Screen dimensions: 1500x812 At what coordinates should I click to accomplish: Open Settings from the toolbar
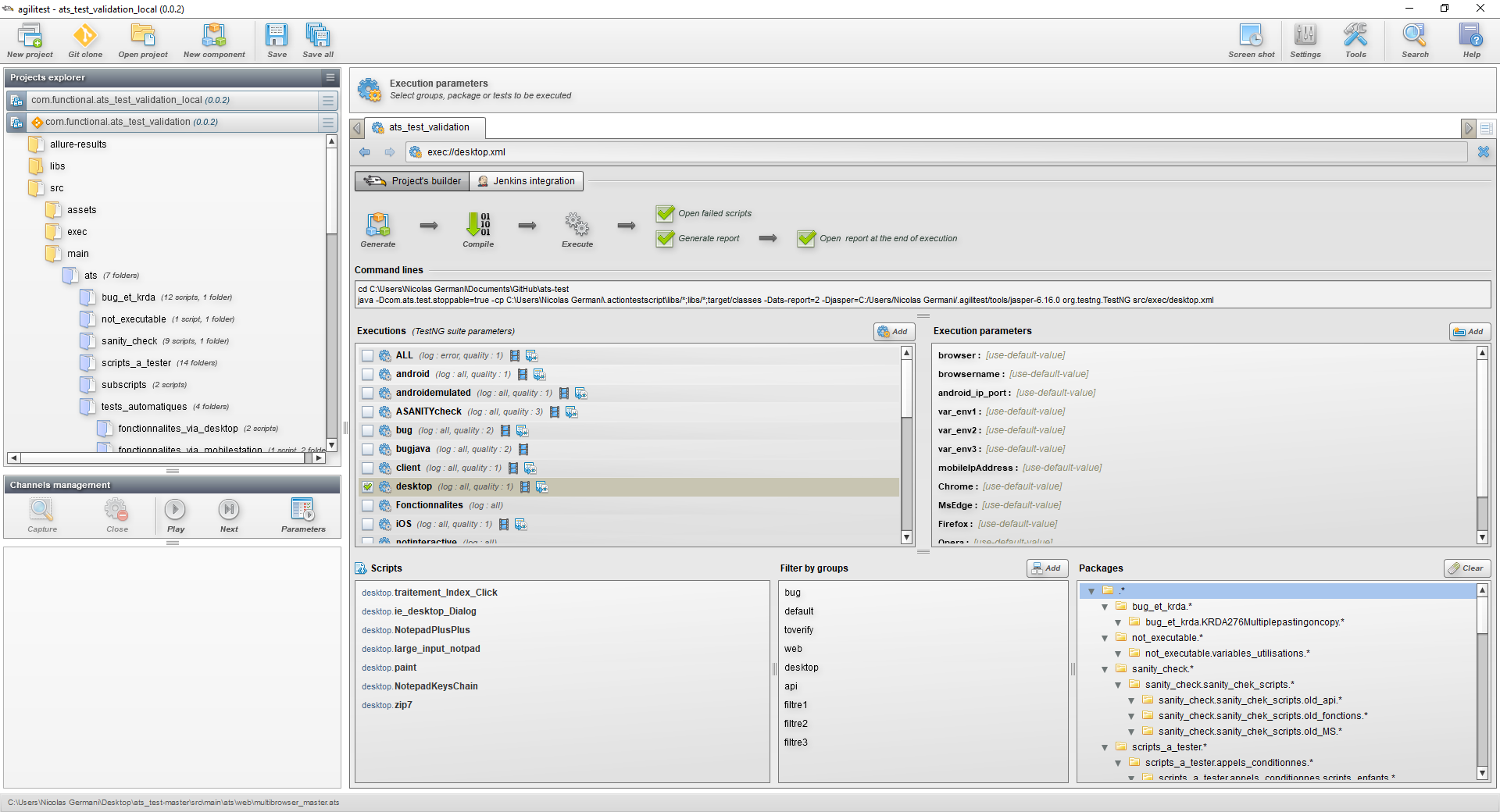pyautogui.click(x=1305, y=41)
